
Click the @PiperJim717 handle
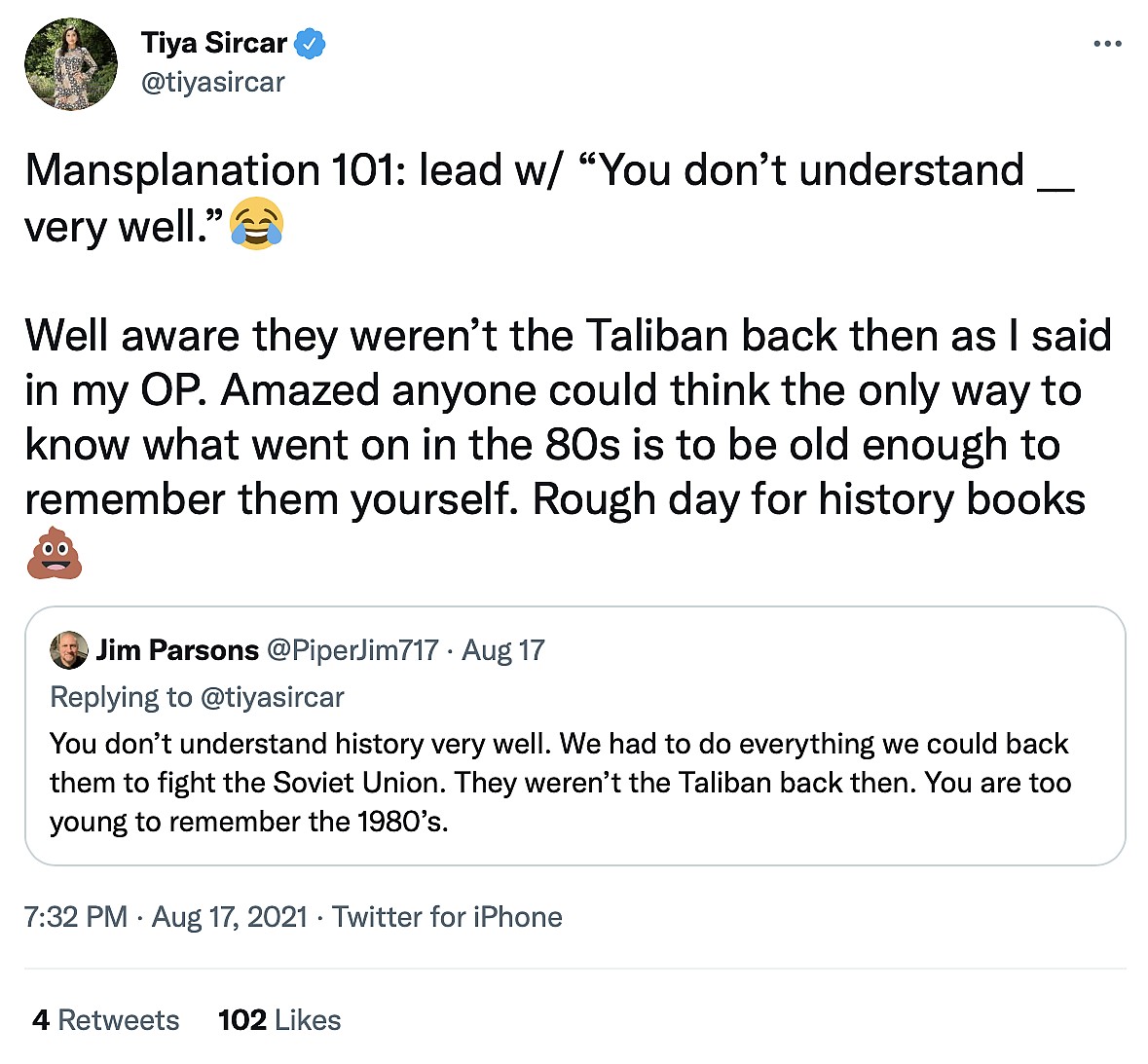pos(352,650)
